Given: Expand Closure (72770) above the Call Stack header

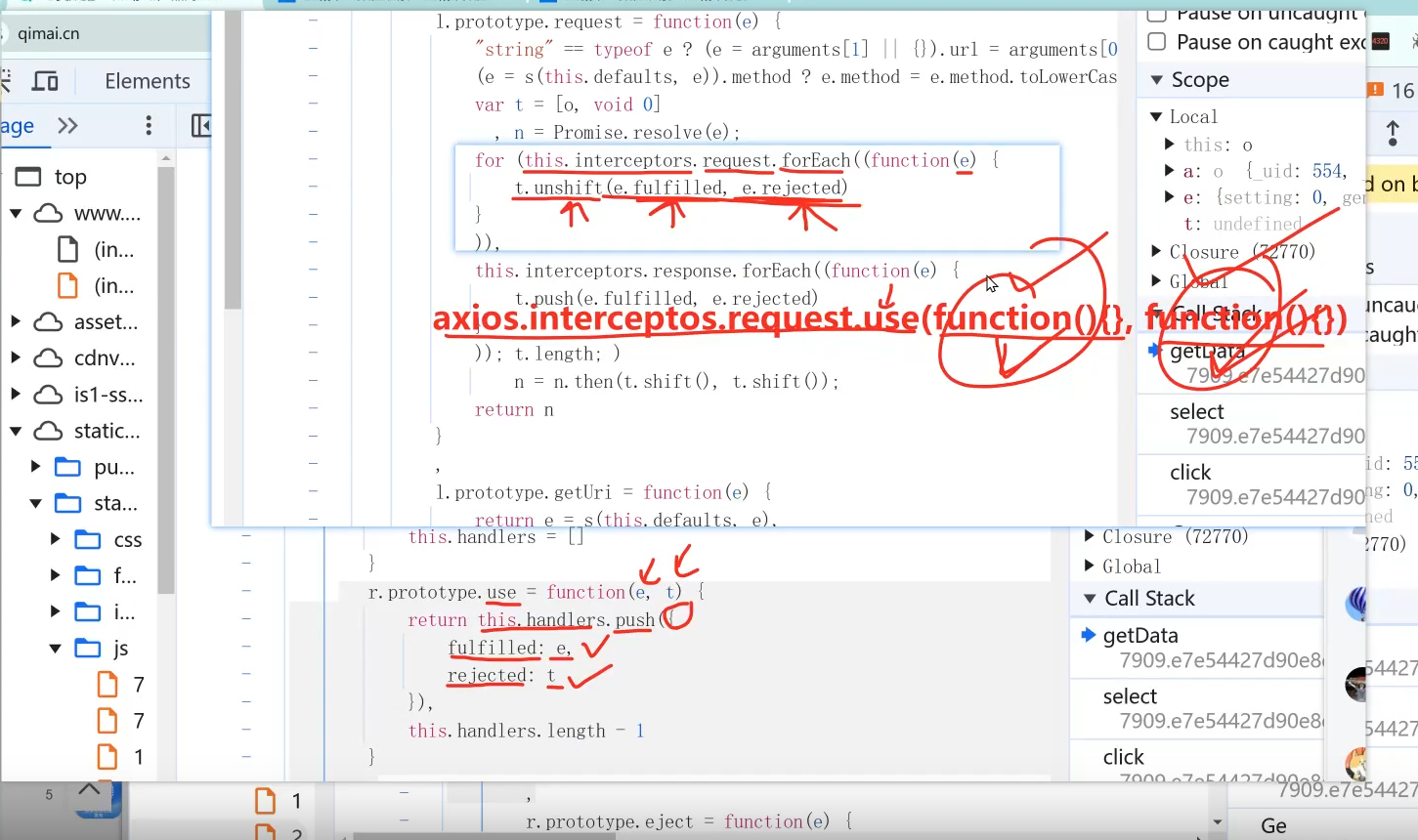Looking at the screenshot, I should [x=1089, y=536].
